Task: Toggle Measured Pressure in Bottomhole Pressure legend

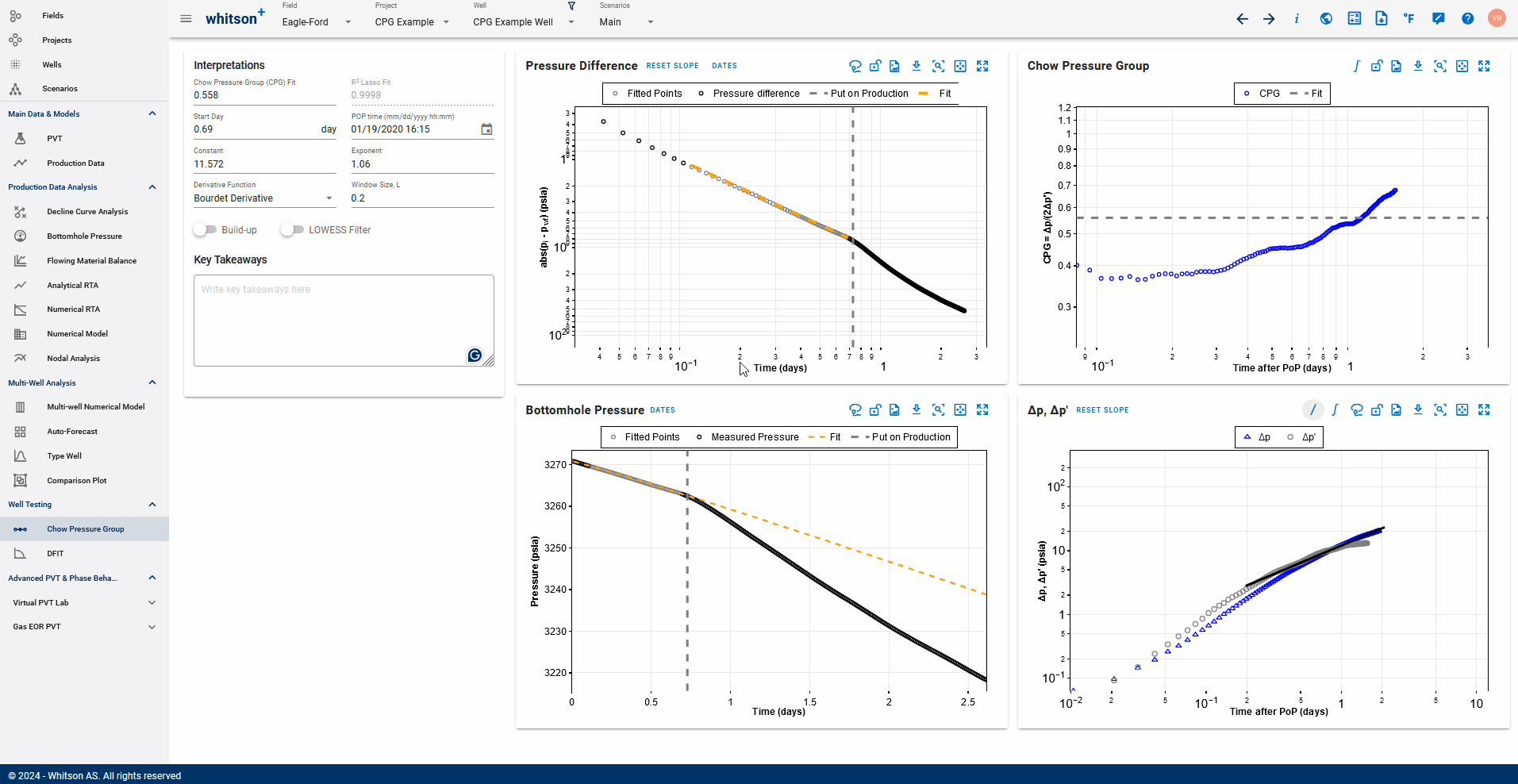Action: pyautogui.click(x=747, y=437)
